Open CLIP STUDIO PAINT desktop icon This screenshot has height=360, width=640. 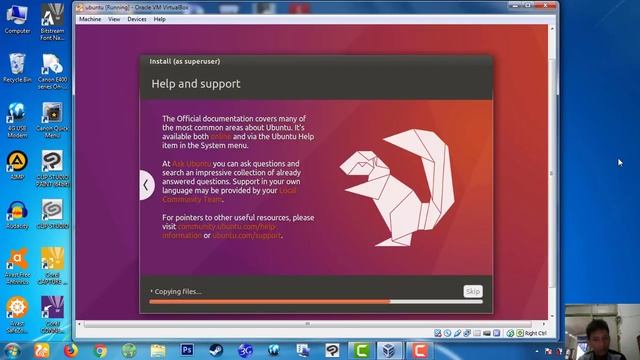52,169
